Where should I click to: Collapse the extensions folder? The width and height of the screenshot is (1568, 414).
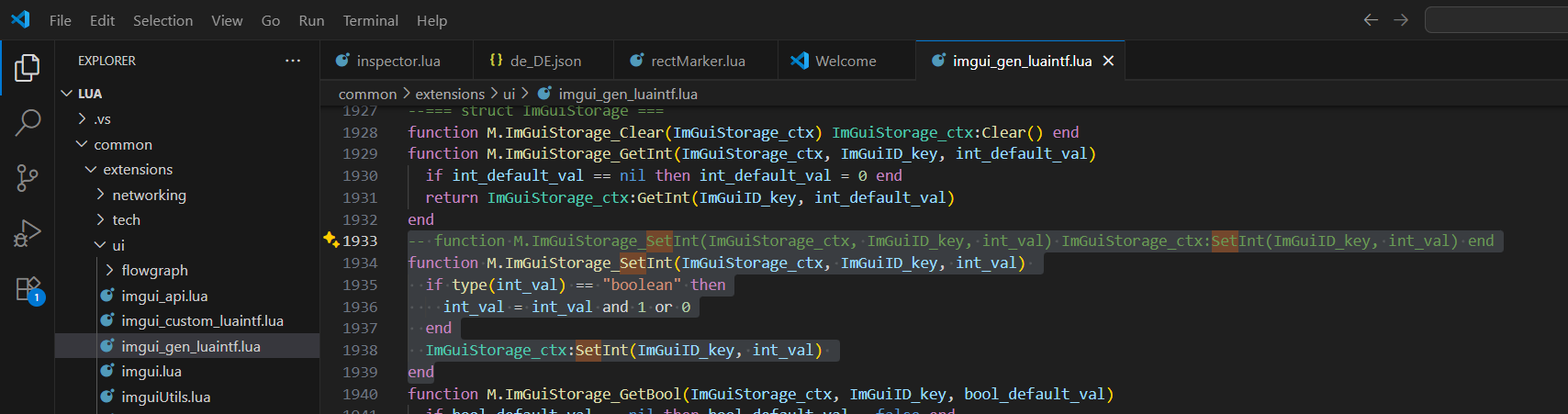138,170
